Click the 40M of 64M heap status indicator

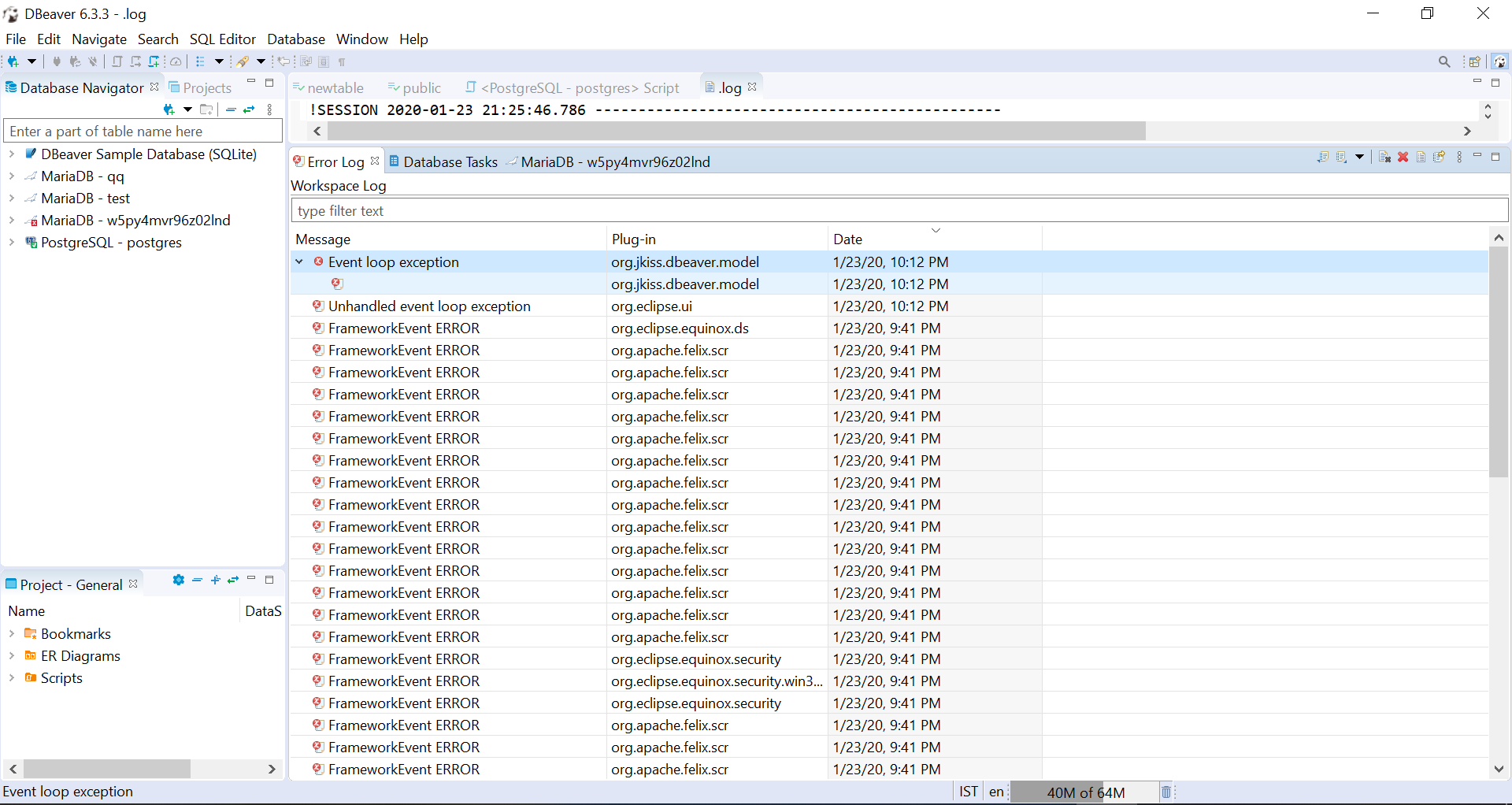[x=1087, y=792]
